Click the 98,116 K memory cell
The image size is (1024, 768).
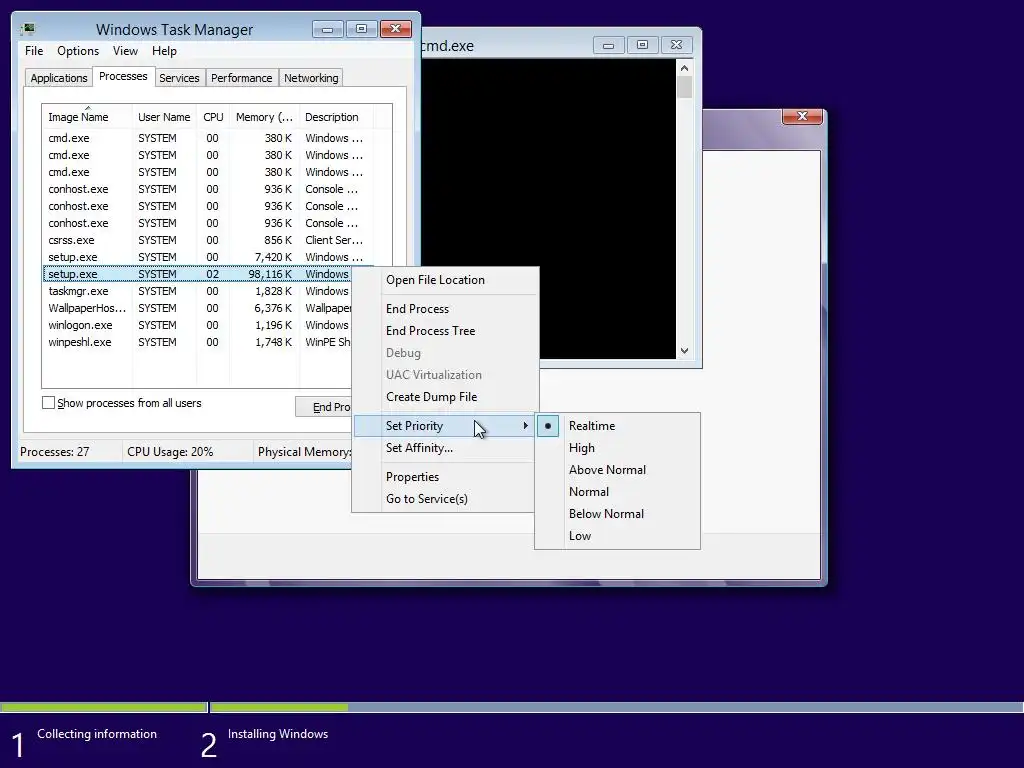270,274
